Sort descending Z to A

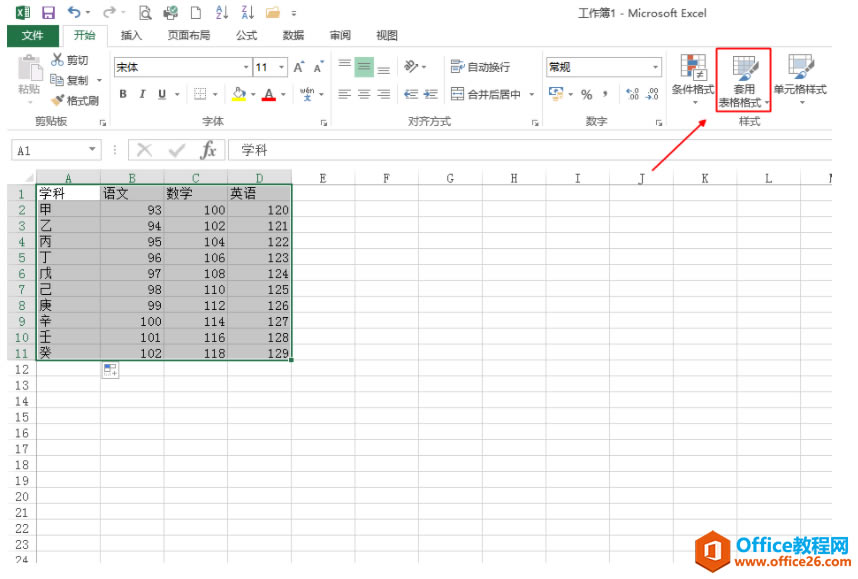click(248, 12)
